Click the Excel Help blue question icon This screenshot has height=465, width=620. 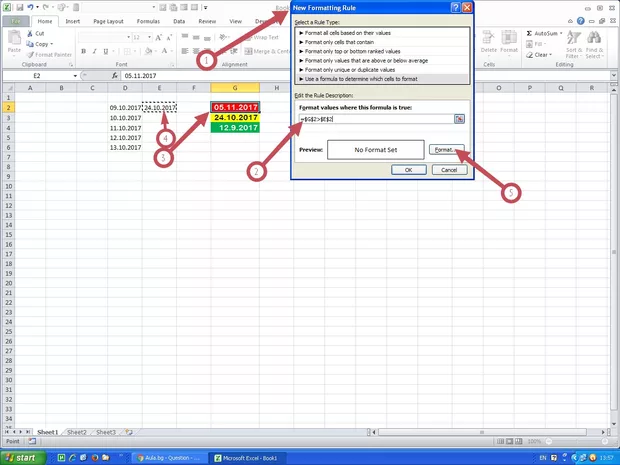point(580,21)
